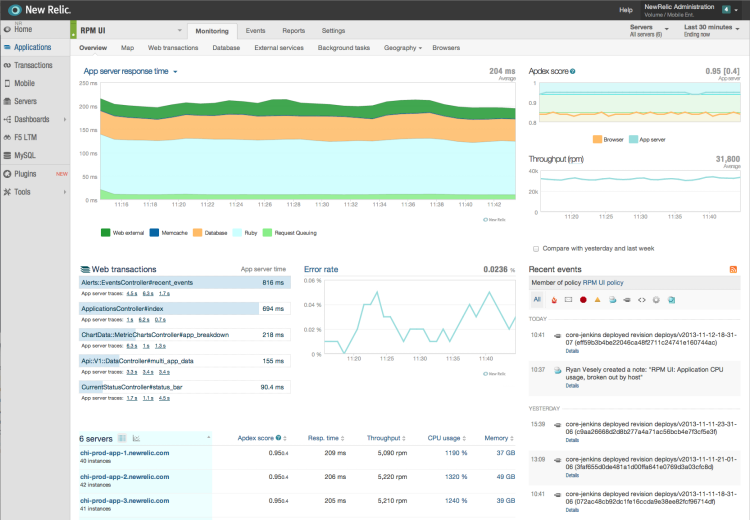Open the Apdex score help icon
This screenshot has width=750, height=520.
click(x=573, y=71)
